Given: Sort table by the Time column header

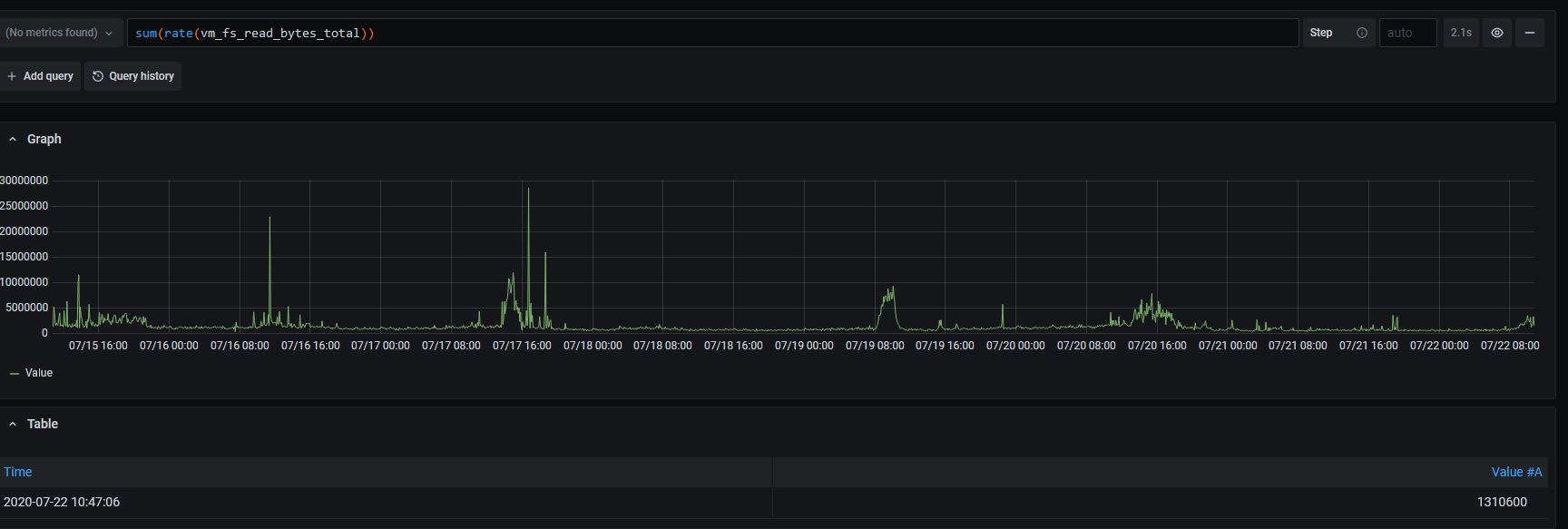Looking at the screenshot, I should 18,472.
